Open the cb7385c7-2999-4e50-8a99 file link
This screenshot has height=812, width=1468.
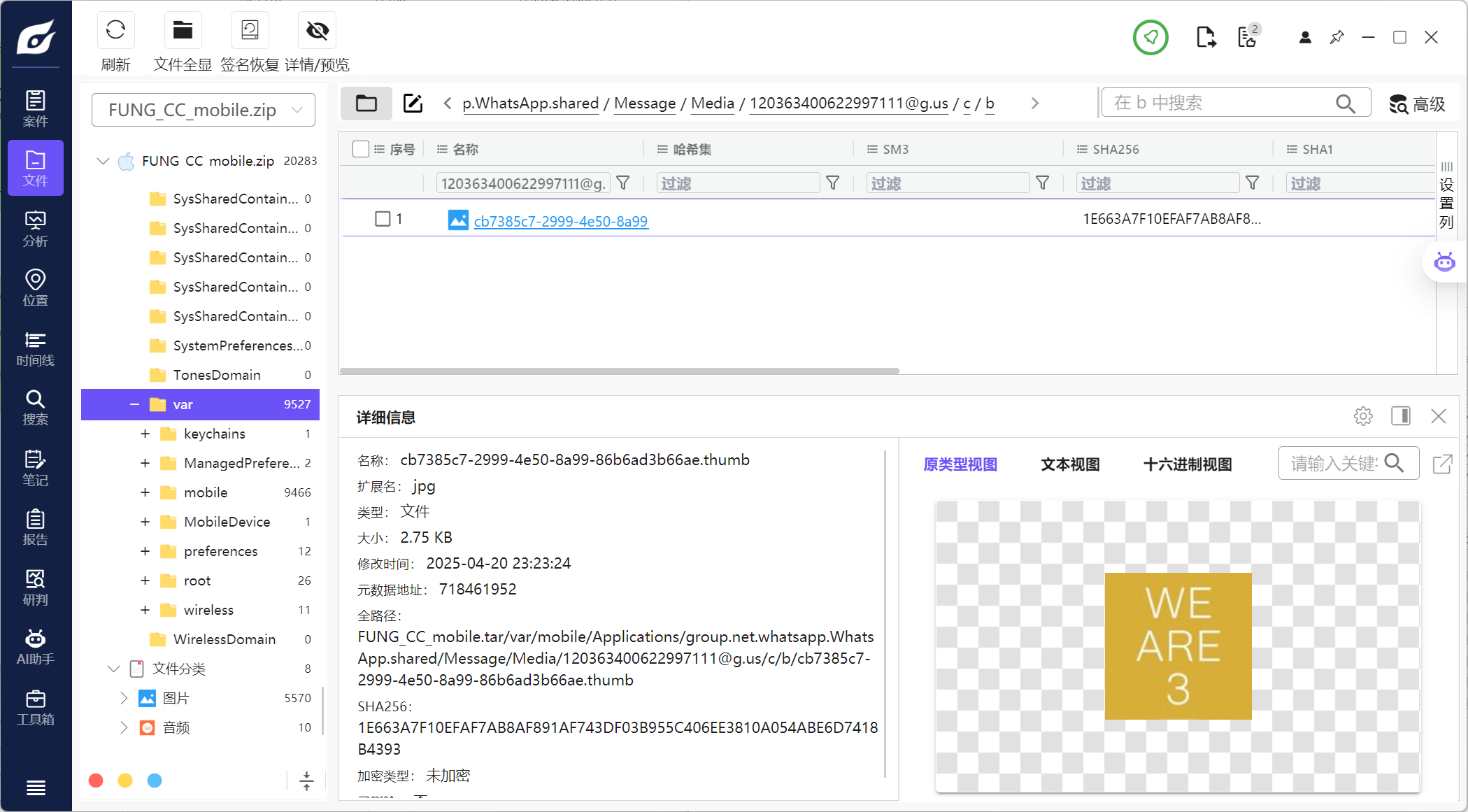(560, 221)
